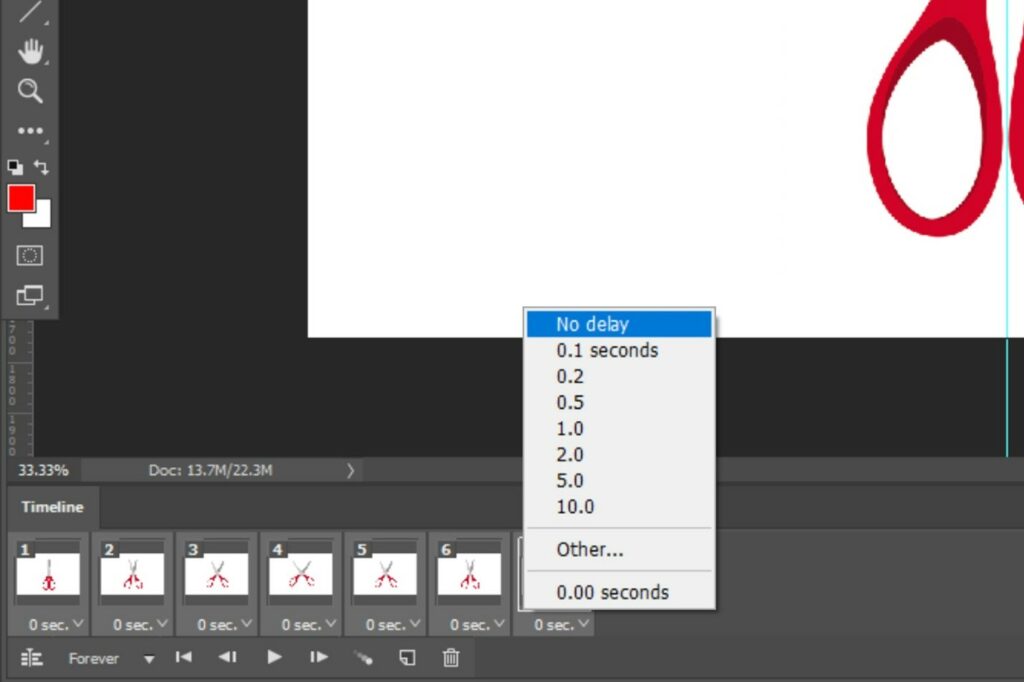1024x682 pixels.
Task: Expand the Forever looping options dropdown
Action: point(149,658)
